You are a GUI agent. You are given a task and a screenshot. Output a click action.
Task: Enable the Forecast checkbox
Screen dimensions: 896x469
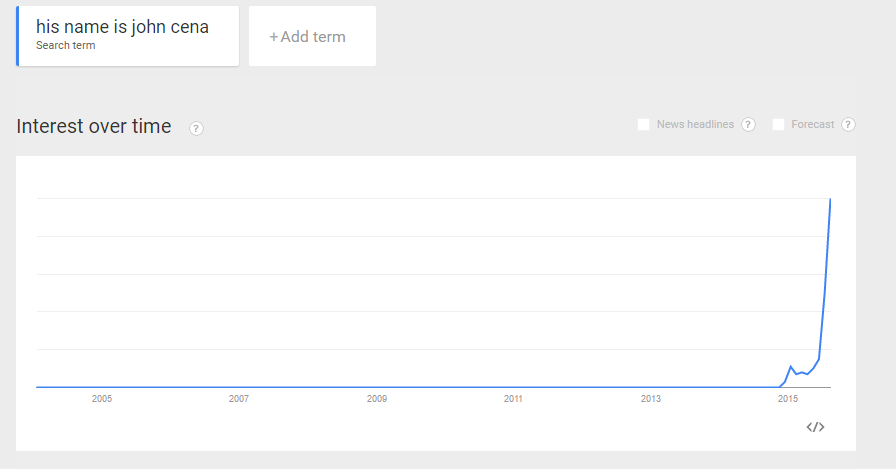tap(778, 125)
